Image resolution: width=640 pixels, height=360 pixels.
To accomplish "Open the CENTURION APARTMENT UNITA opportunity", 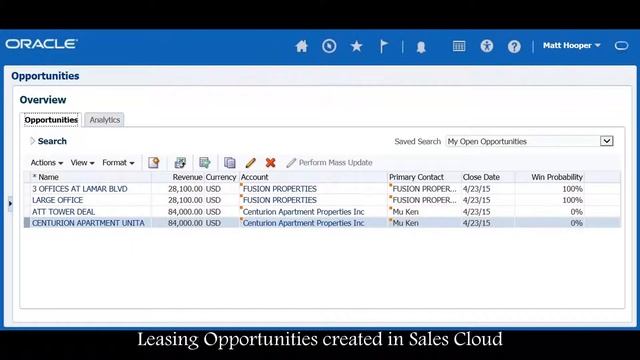I will (x=88, y=223).
